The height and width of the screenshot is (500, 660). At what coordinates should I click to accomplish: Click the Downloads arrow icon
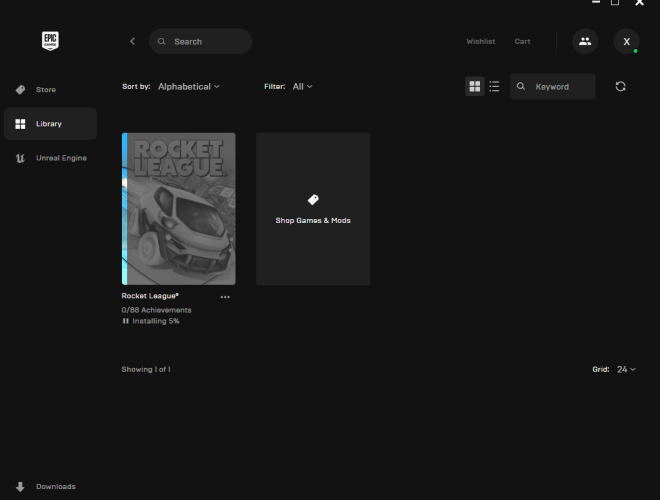20,487
